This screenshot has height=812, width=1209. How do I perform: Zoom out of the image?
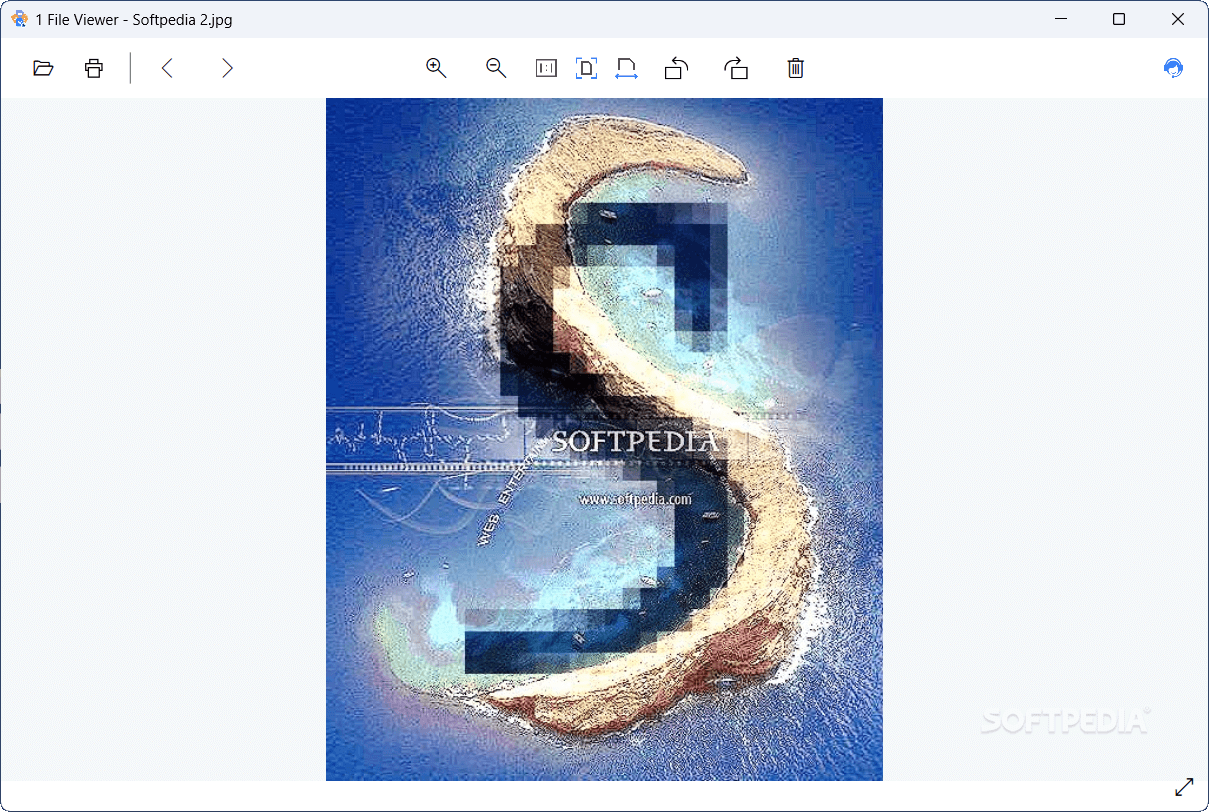[496, 68]
